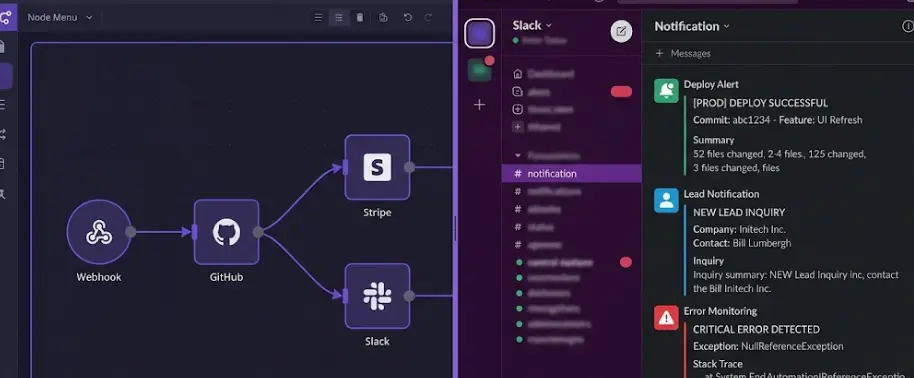Image resolution: width=914 pixels, height=378 pixels.
Task: Click the trash delete icon in toolbar
Action: pyautogui.click(x=360, y=18)
